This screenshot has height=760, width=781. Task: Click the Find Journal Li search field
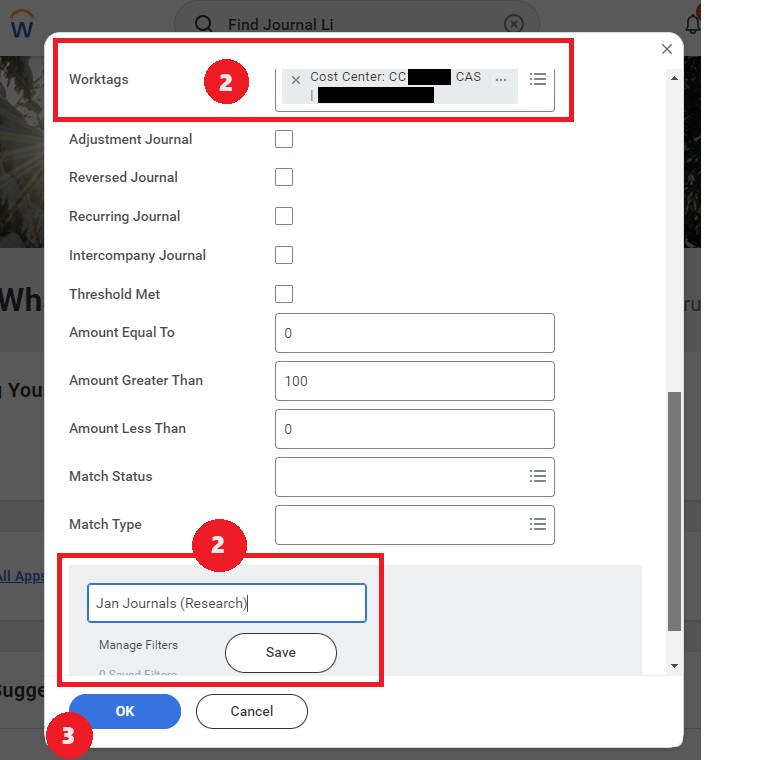(x=357, y=24)
